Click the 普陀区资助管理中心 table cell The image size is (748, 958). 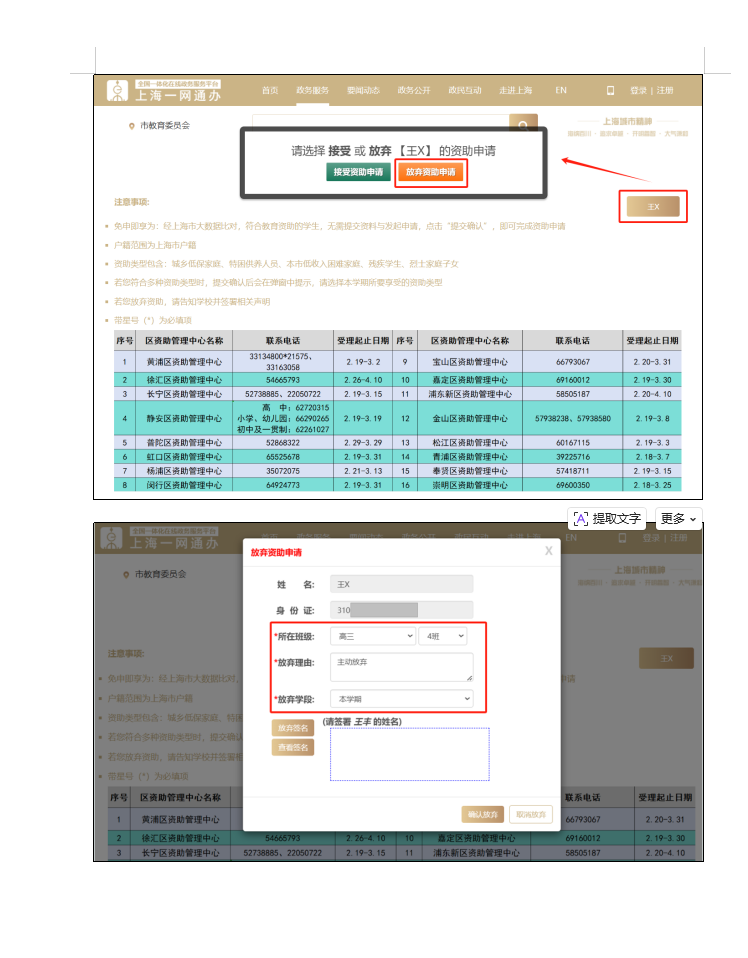(184, 442)
